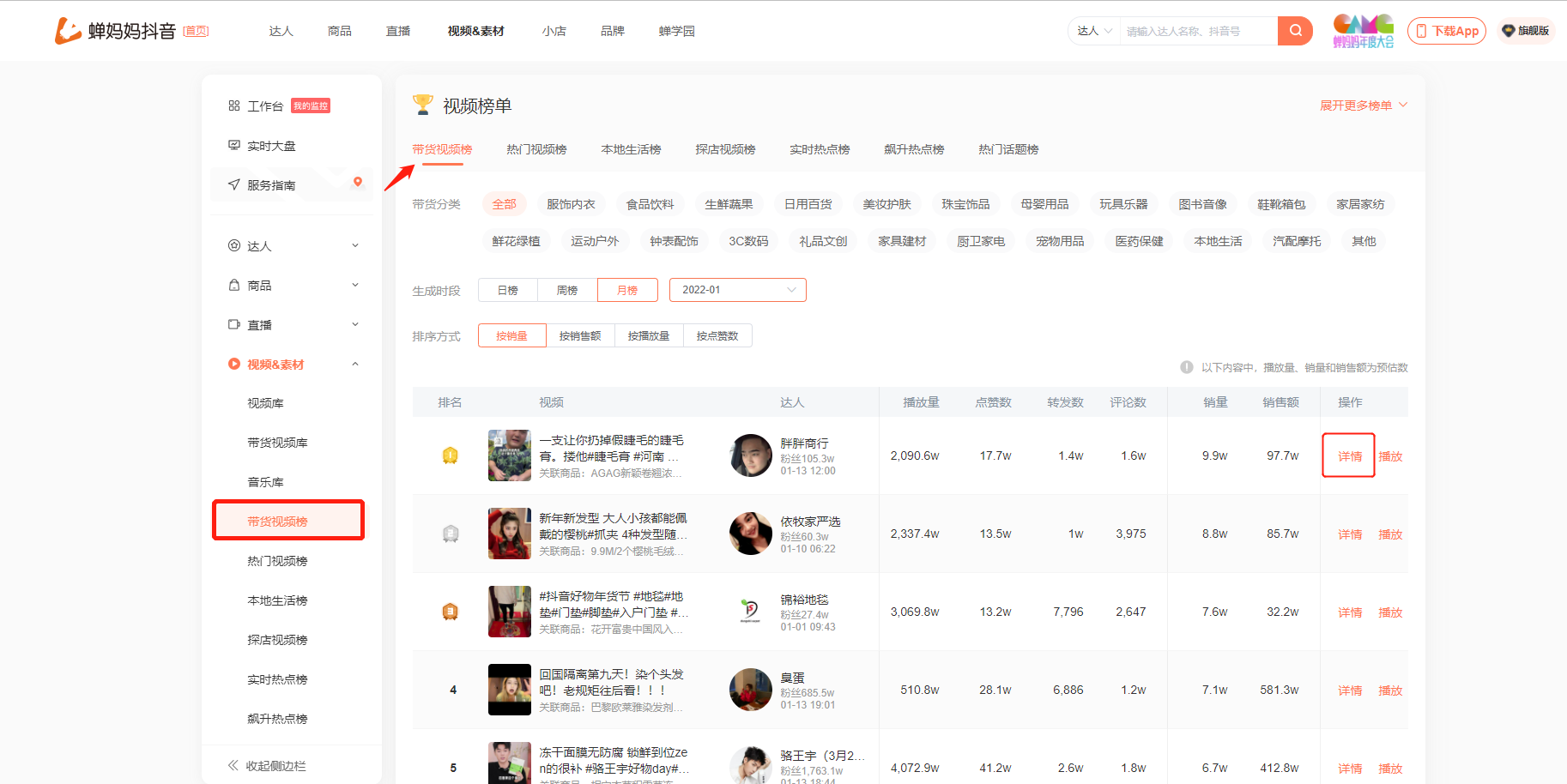Switch to the 热门视频榜 tab

537,149
